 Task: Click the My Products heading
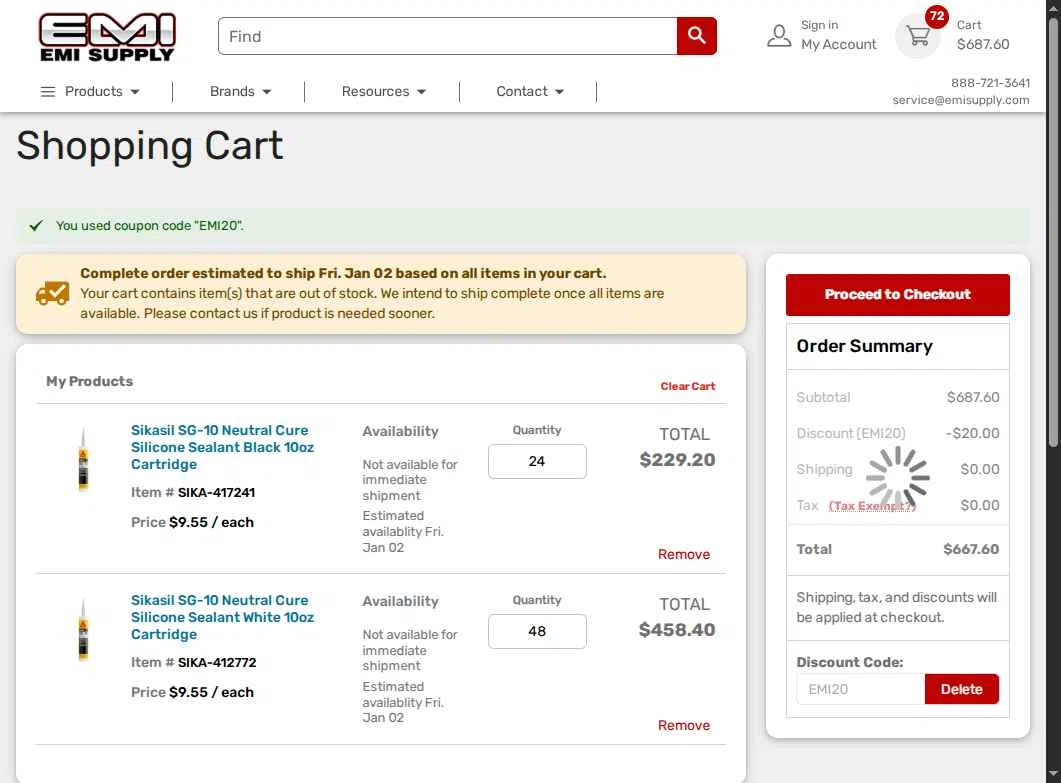(89, 381)
